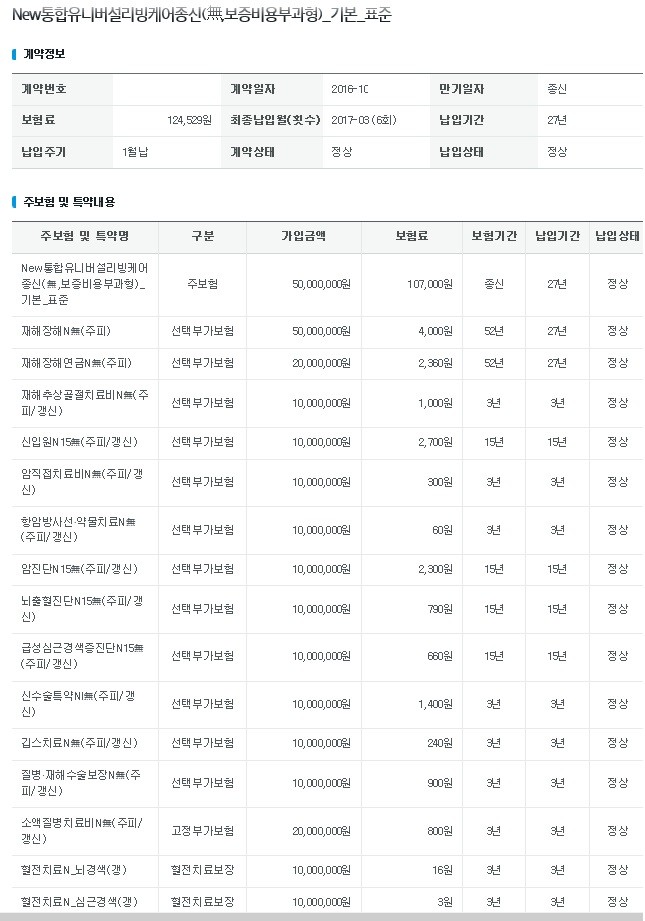Click the 보험기간 column header
645x921 pixels.
point(493,236)
